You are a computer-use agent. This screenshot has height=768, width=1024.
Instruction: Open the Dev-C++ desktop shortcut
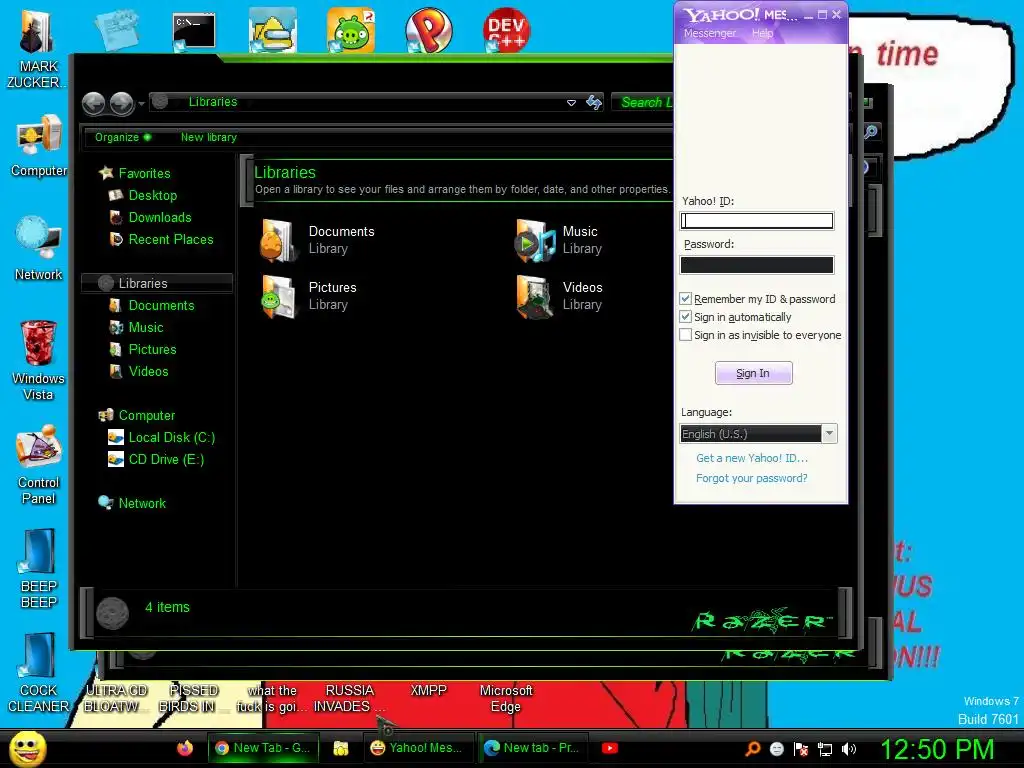(x=506, y=30)
